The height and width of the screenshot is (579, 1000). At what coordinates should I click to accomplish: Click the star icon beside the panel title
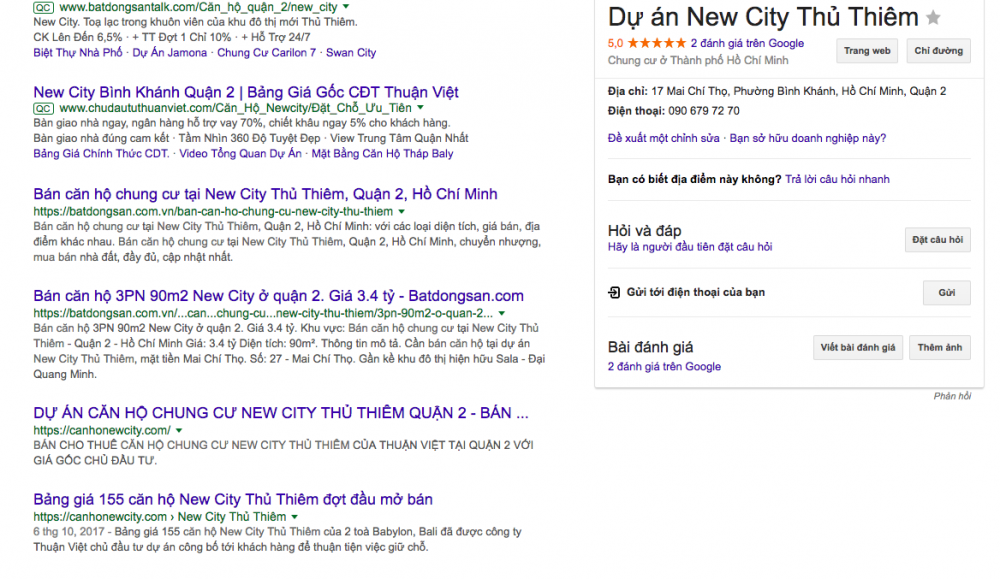933,18
